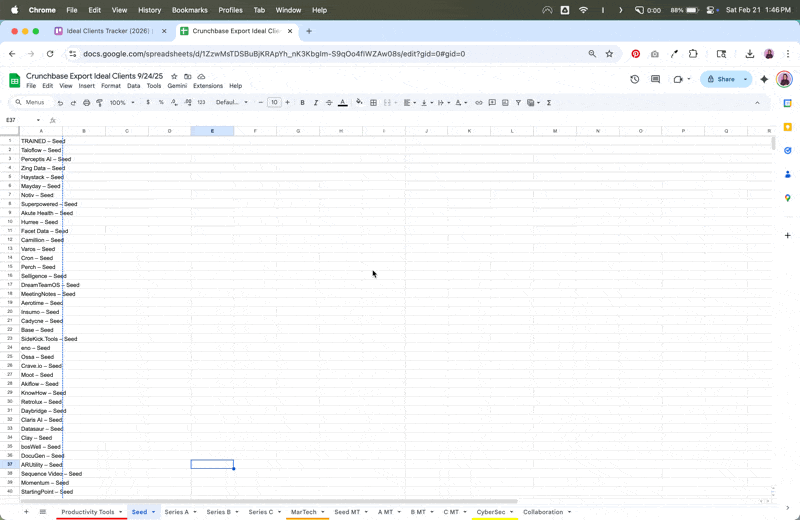The height and width of the screenshot is (520, 800).
Task: Switch to the MarTech sheet tab
Action: pyautogui.click(x=304, y=512)
